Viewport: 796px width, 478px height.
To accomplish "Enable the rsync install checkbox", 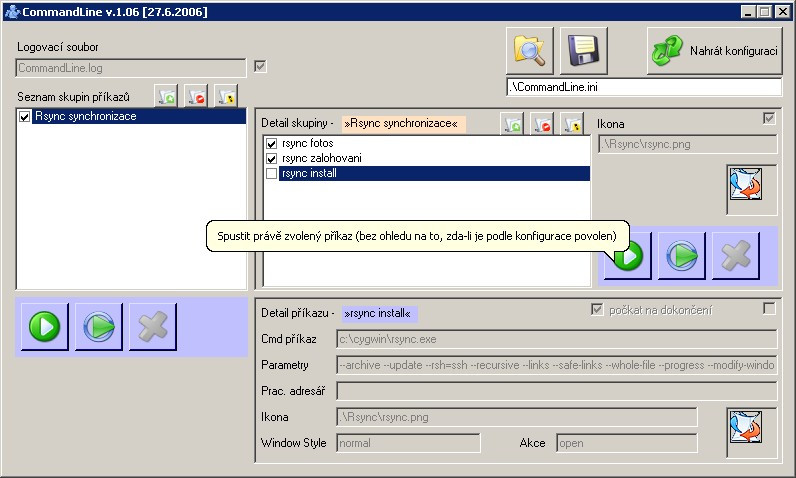I will (272, 174).
